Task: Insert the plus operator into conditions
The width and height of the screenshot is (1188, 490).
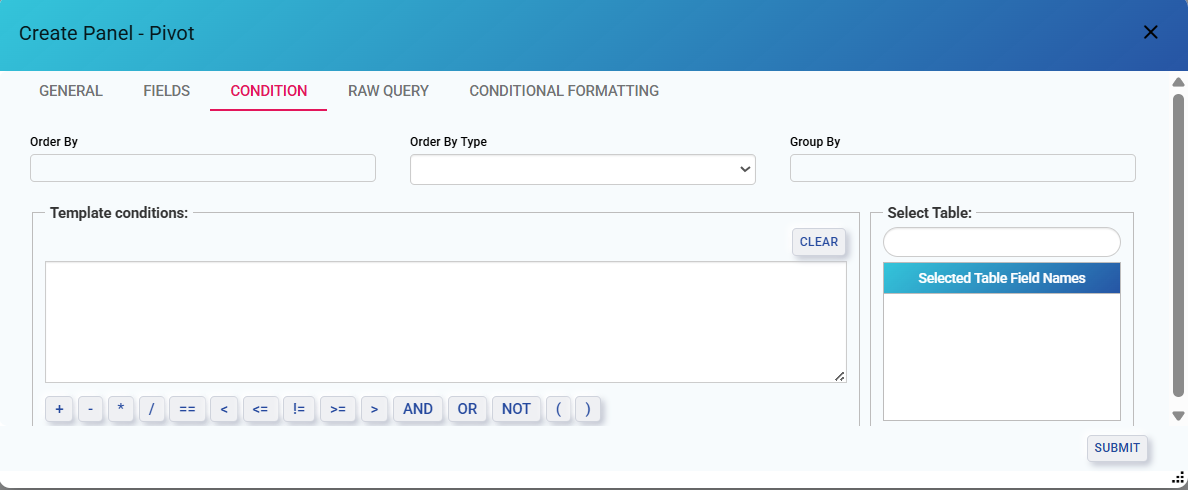Action: 59,409
